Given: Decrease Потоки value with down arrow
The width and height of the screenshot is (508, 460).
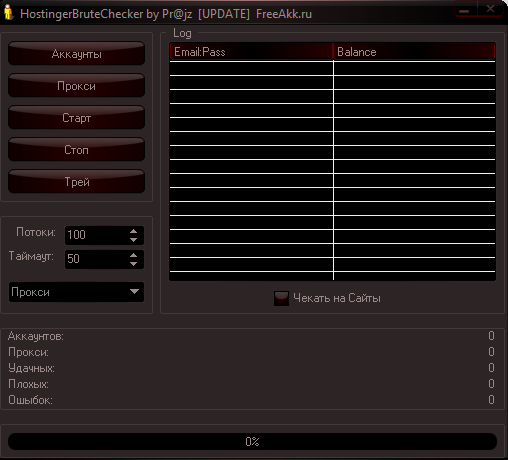Looking at the screenshot, I should (134, 240).
